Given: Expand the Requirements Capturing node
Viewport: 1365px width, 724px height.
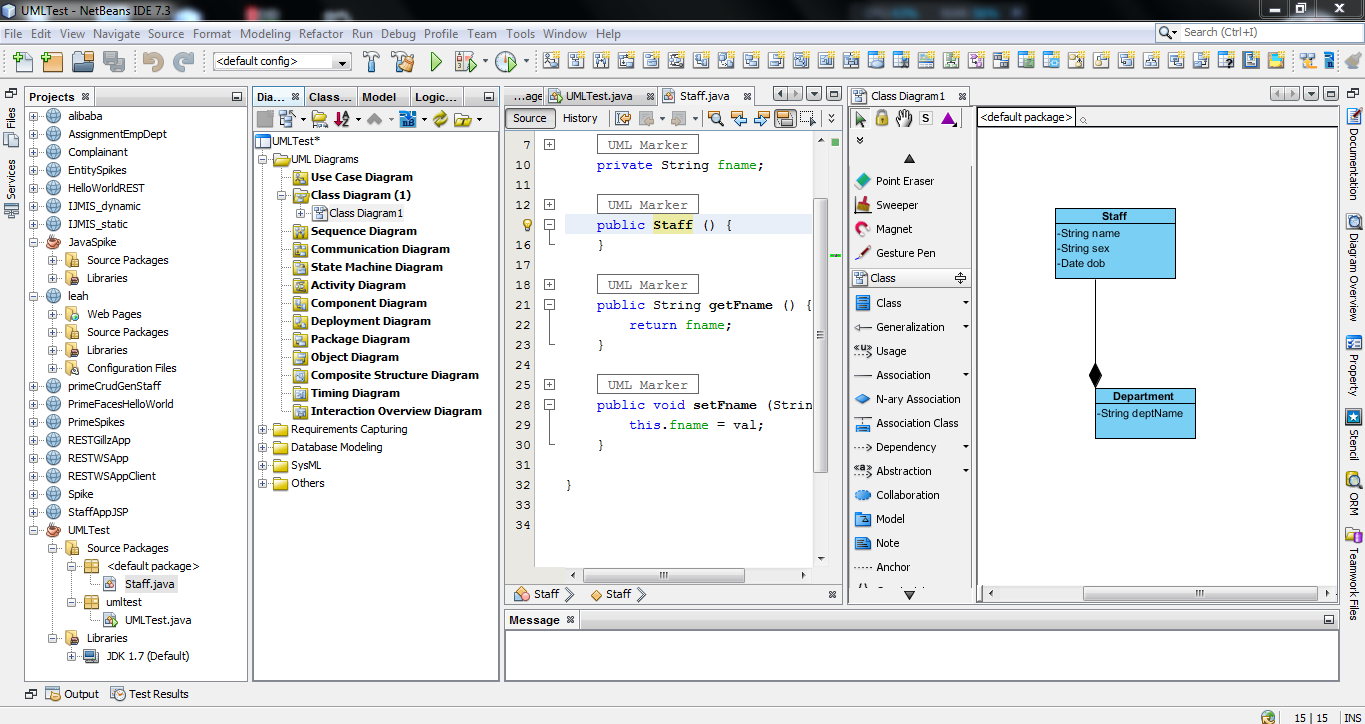Looking at the screenshot, I should 263,429.
